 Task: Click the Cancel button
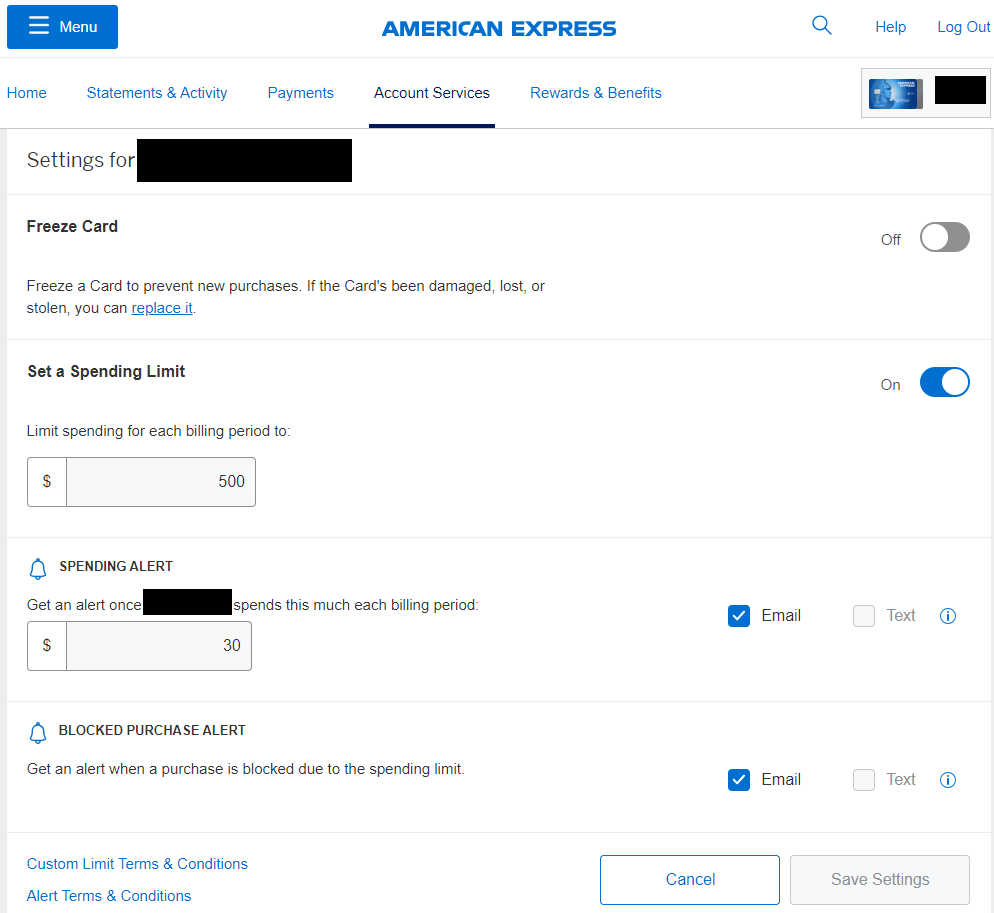pos(690,880)
